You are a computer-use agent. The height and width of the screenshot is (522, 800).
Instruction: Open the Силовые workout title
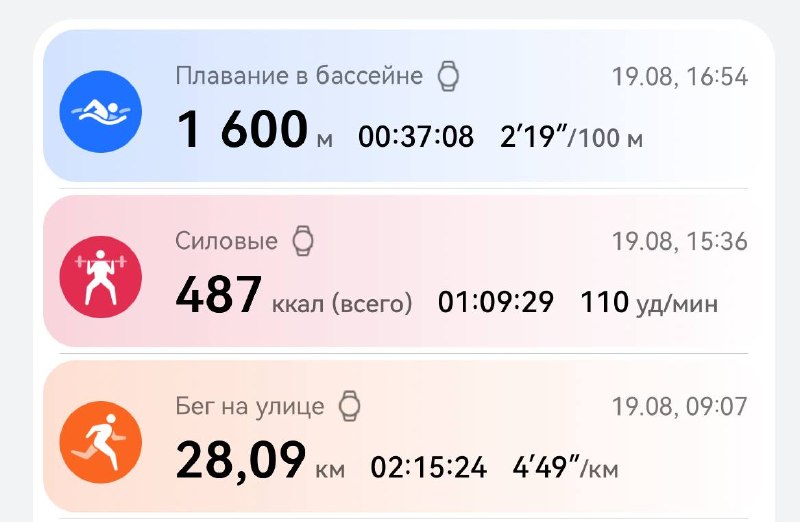coord(227,241)
